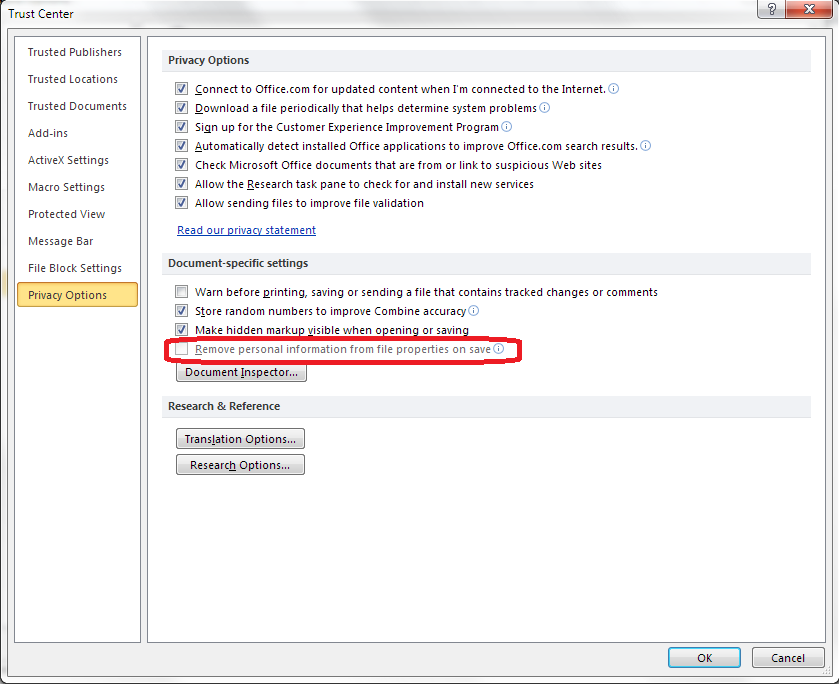The height and width of the screenshot is (684, 839).
Task: Click info icon beside Connect to Office.com option
Action: (x=614, y=89)
